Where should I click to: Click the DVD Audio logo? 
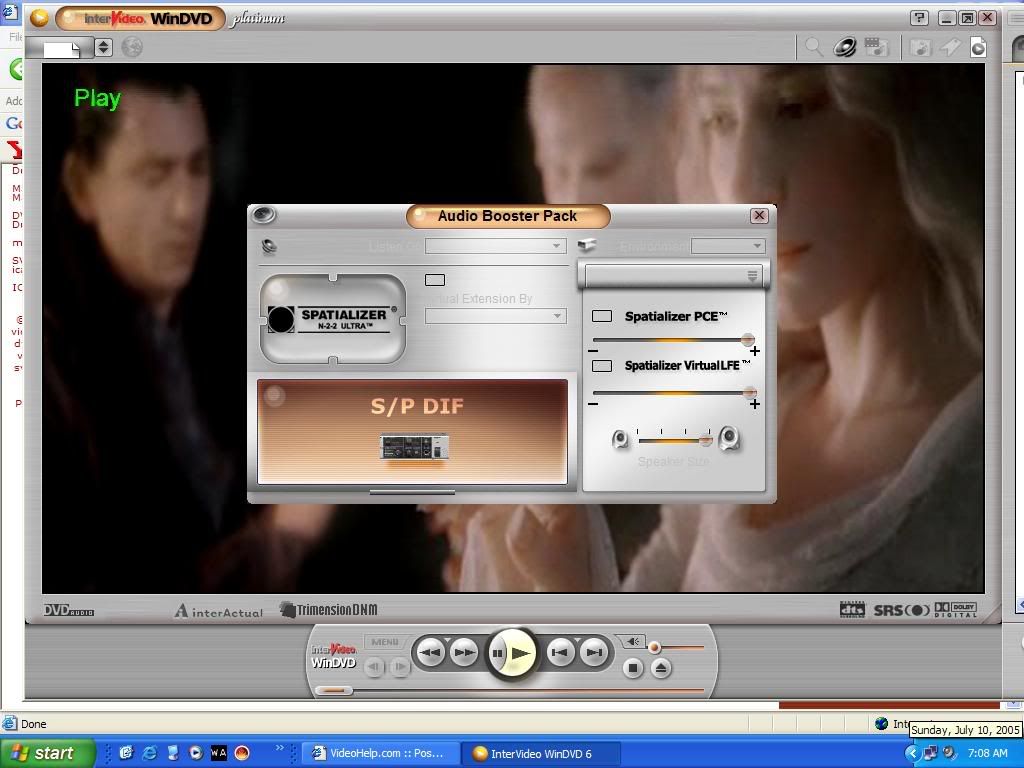69,611
